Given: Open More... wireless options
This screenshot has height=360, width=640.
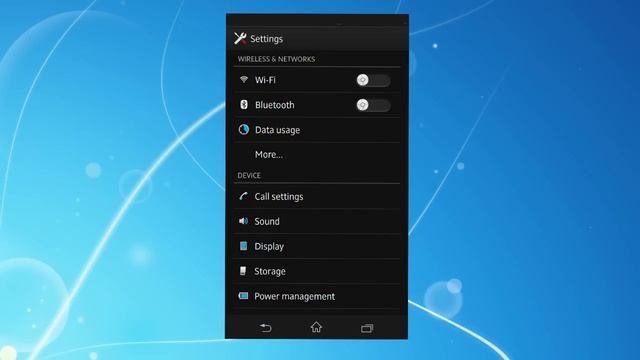Looking at the screenshot, I should tap(317, 155).
